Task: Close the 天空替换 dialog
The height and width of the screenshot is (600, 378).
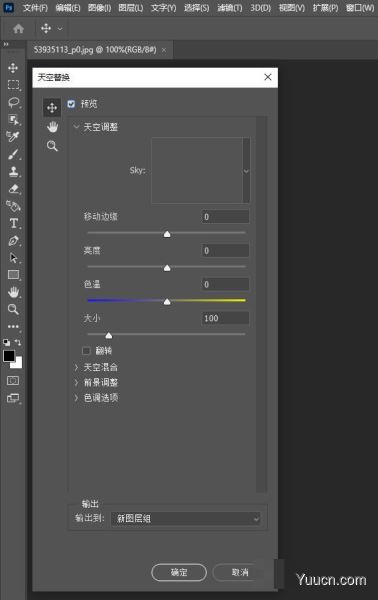Action: point(268,77)
